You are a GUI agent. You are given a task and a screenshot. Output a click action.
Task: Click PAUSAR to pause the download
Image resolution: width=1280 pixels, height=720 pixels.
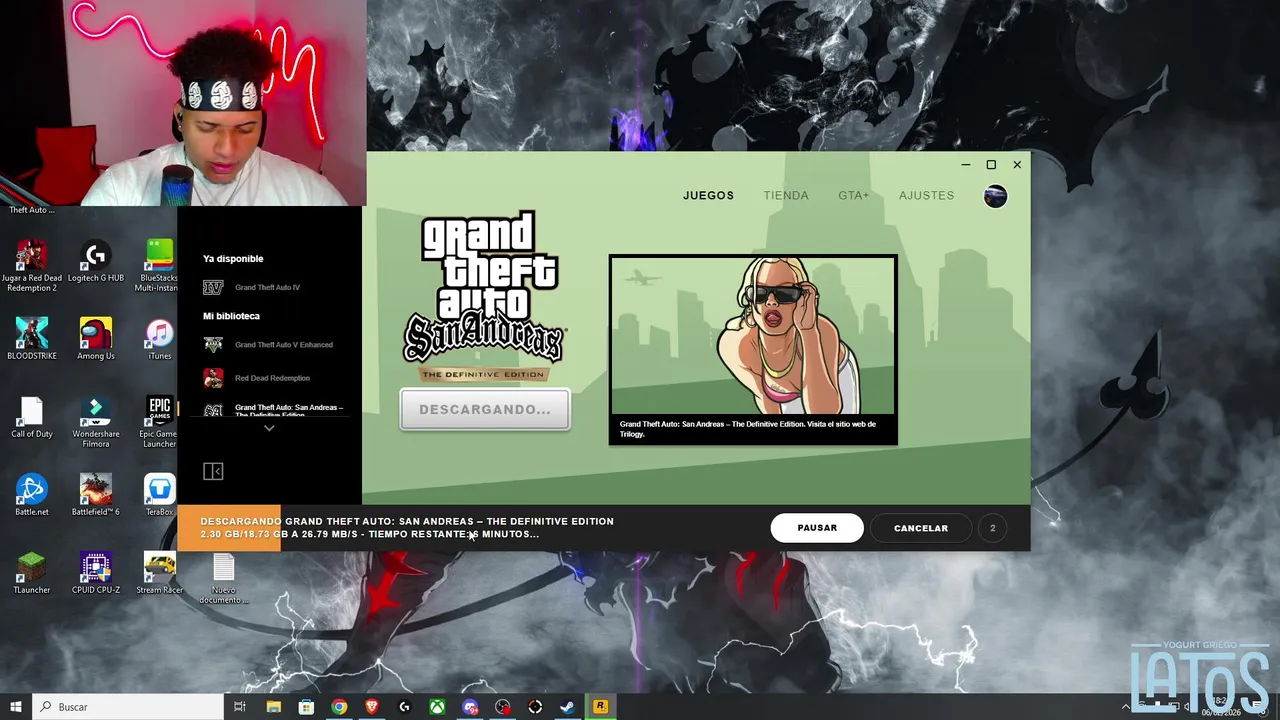(817, 528)
